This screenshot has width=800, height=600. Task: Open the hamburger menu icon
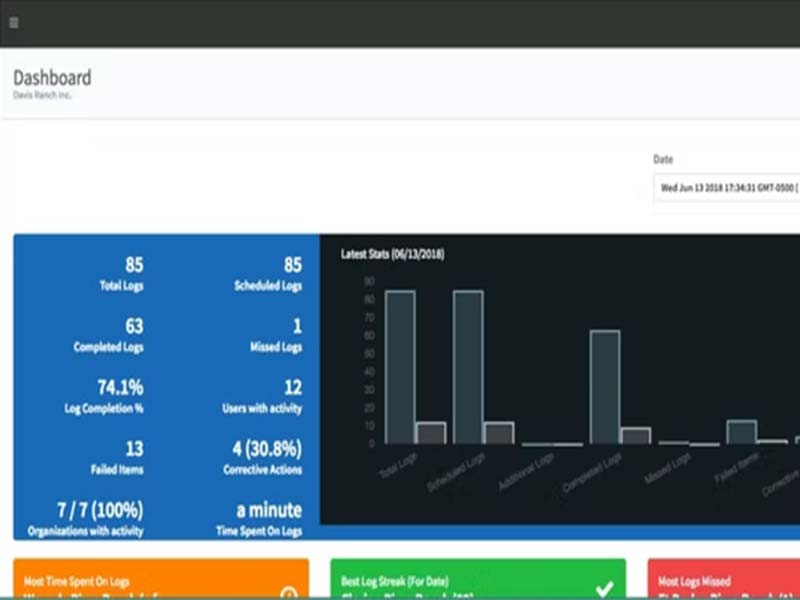(x=14, y=23)
